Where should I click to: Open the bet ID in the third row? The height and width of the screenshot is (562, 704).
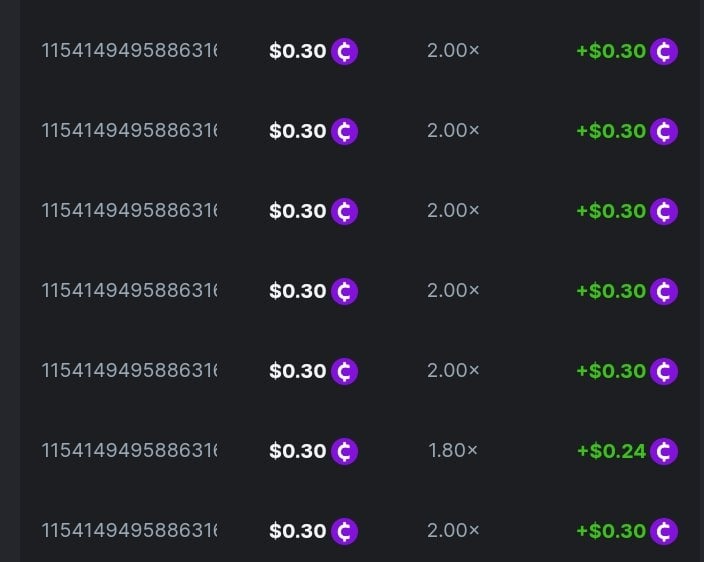click(129, 211)
